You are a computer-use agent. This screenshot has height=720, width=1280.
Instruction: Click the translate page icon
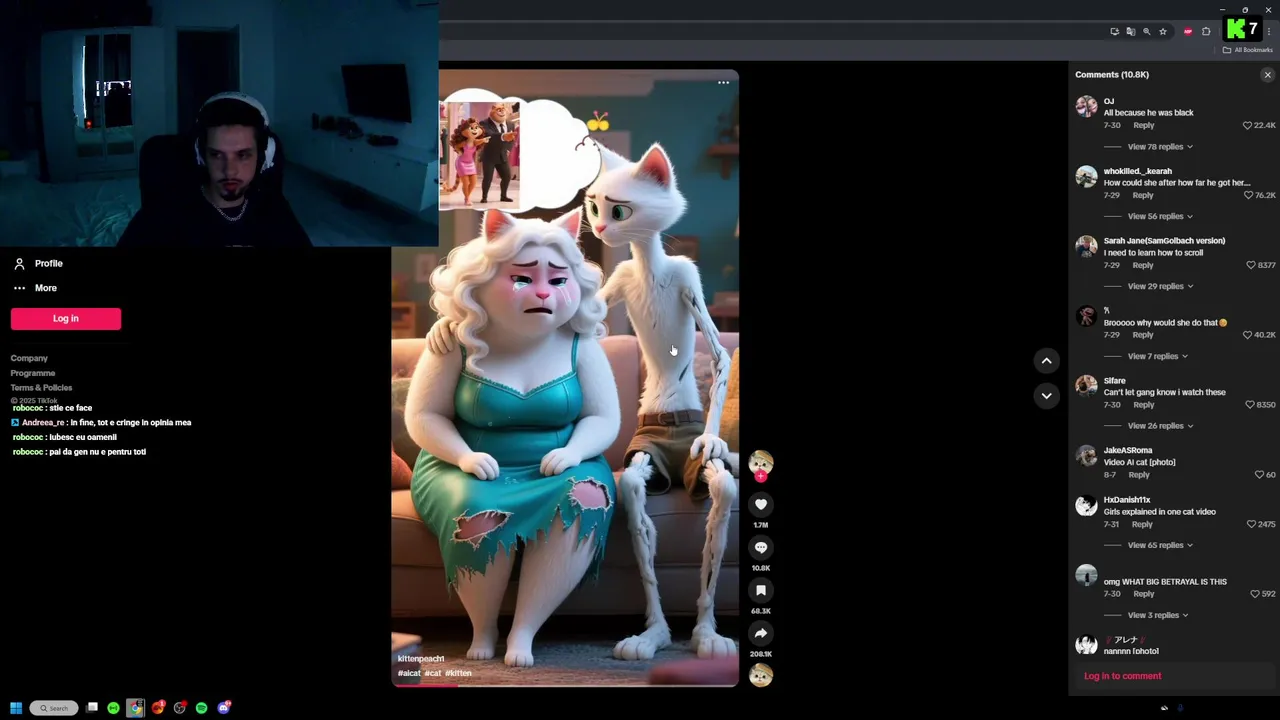1130,32
